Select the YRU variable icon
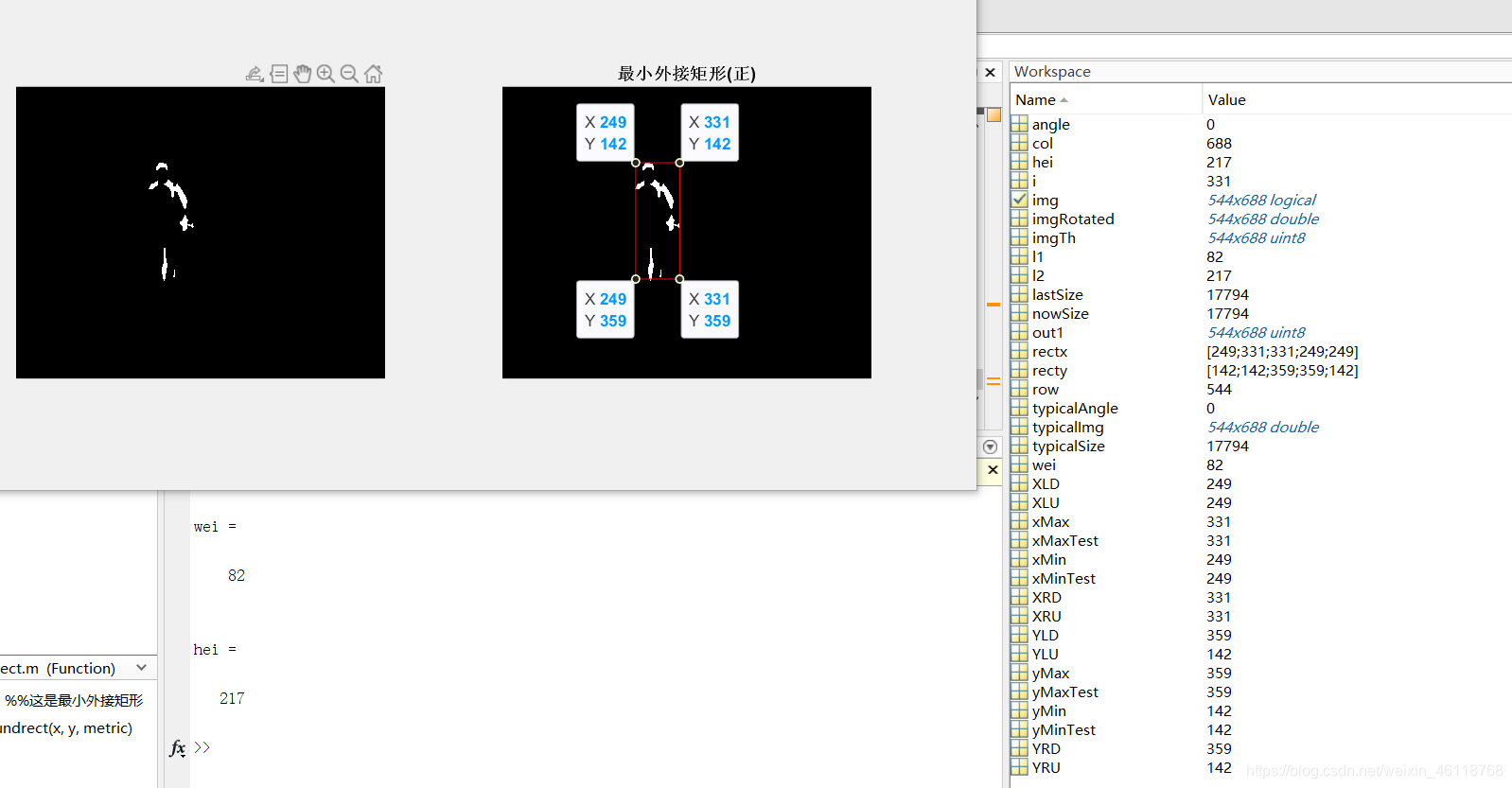This screenshot has width=1512, height=788. 1019,767
